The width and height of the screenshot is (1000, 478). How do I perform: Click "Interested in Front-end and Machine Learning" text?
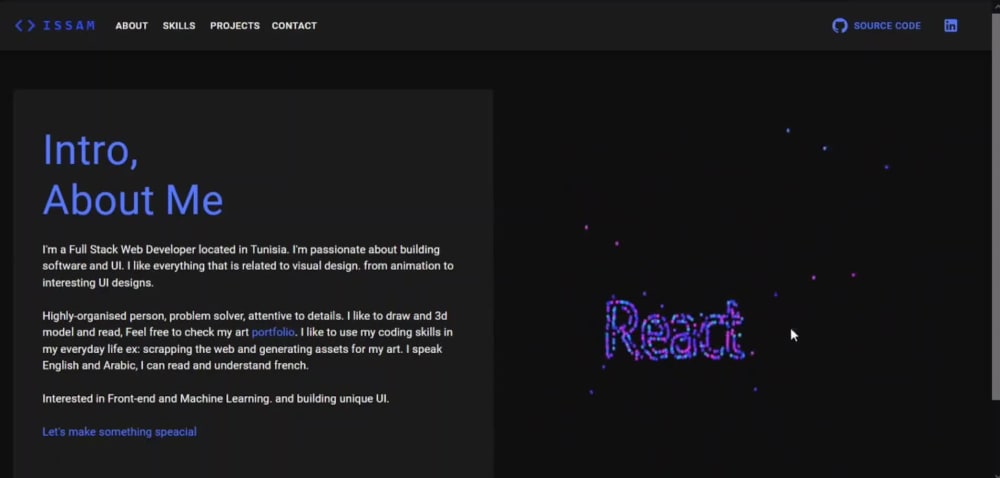[x=216, y=399]
